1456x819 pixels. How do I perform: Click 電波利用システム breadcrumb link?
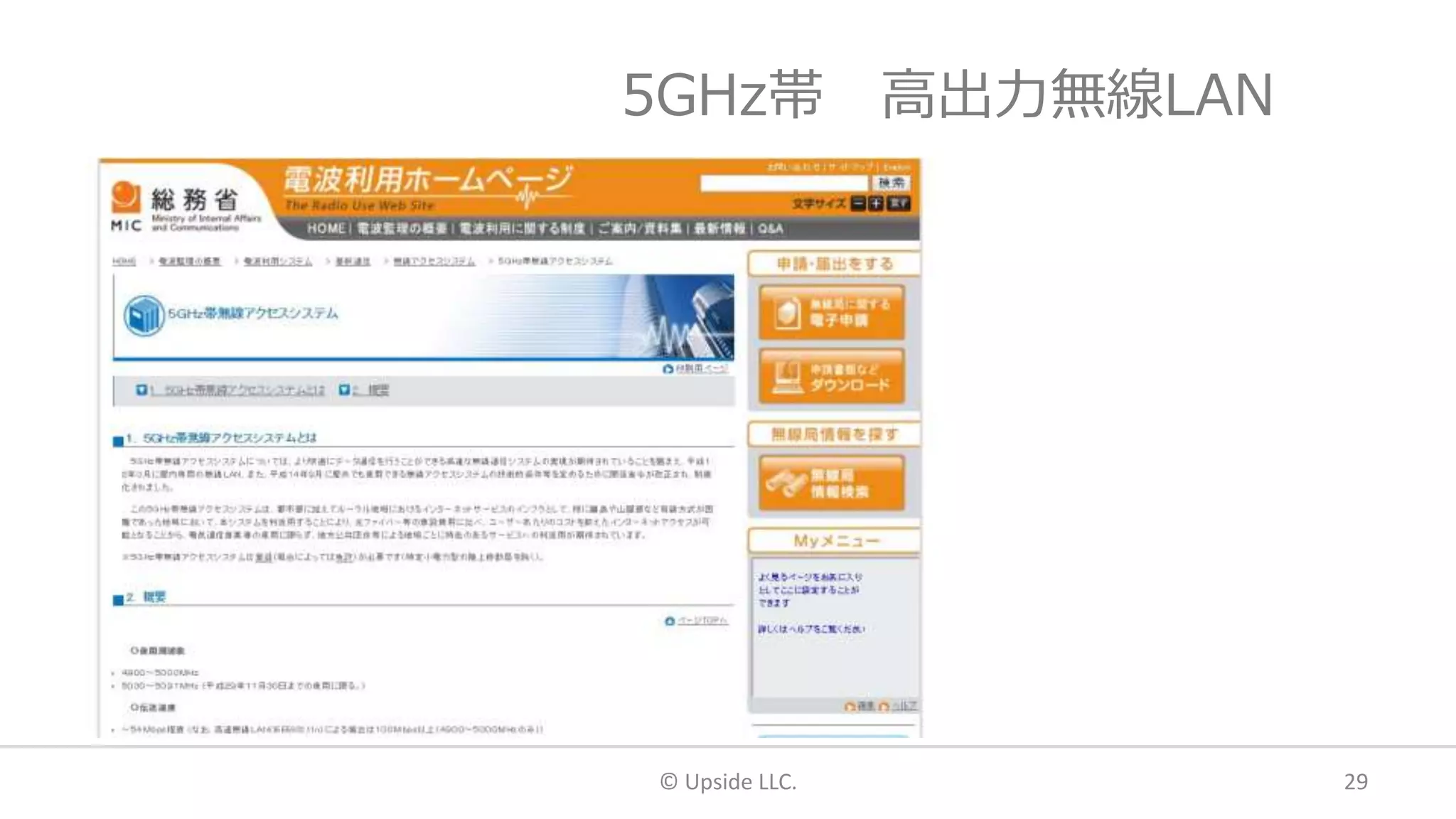(278, 262)
